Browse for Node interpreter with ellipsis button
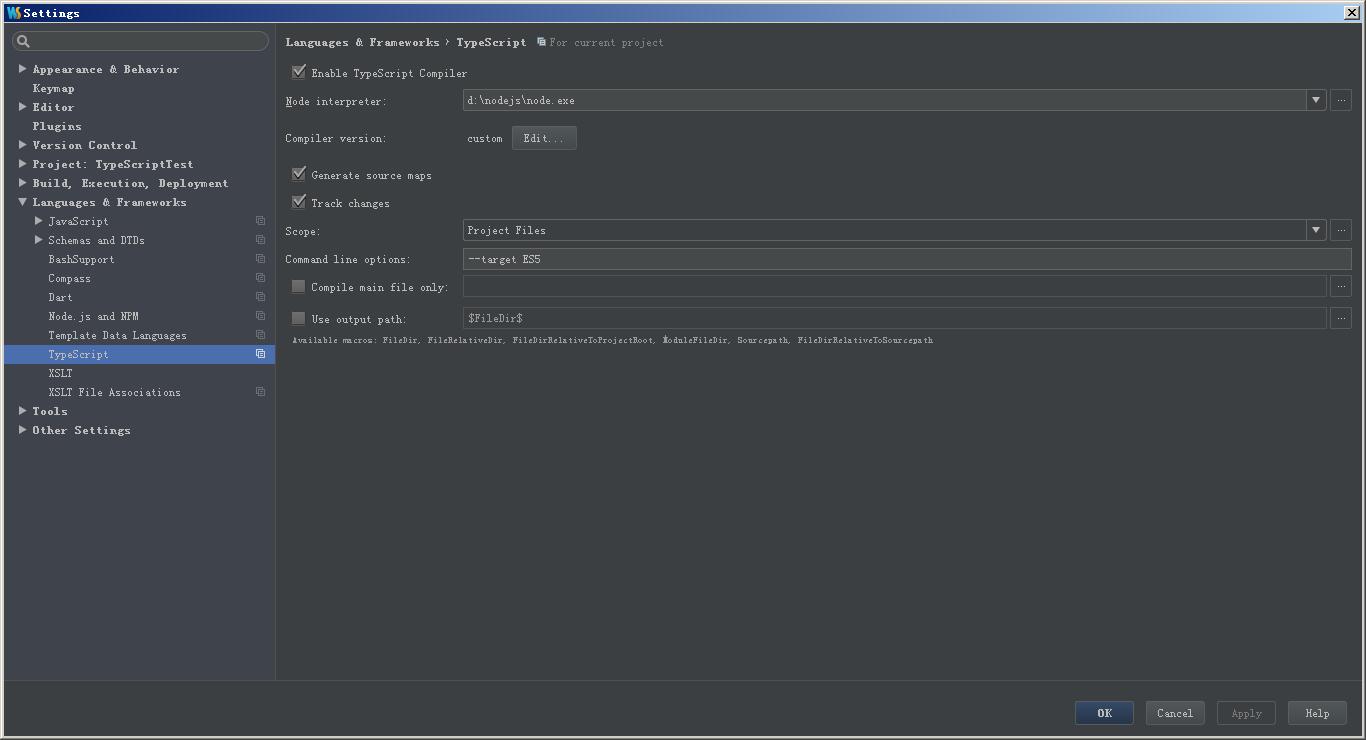Screen dimensions: 1366x740 coord(1341,100)
